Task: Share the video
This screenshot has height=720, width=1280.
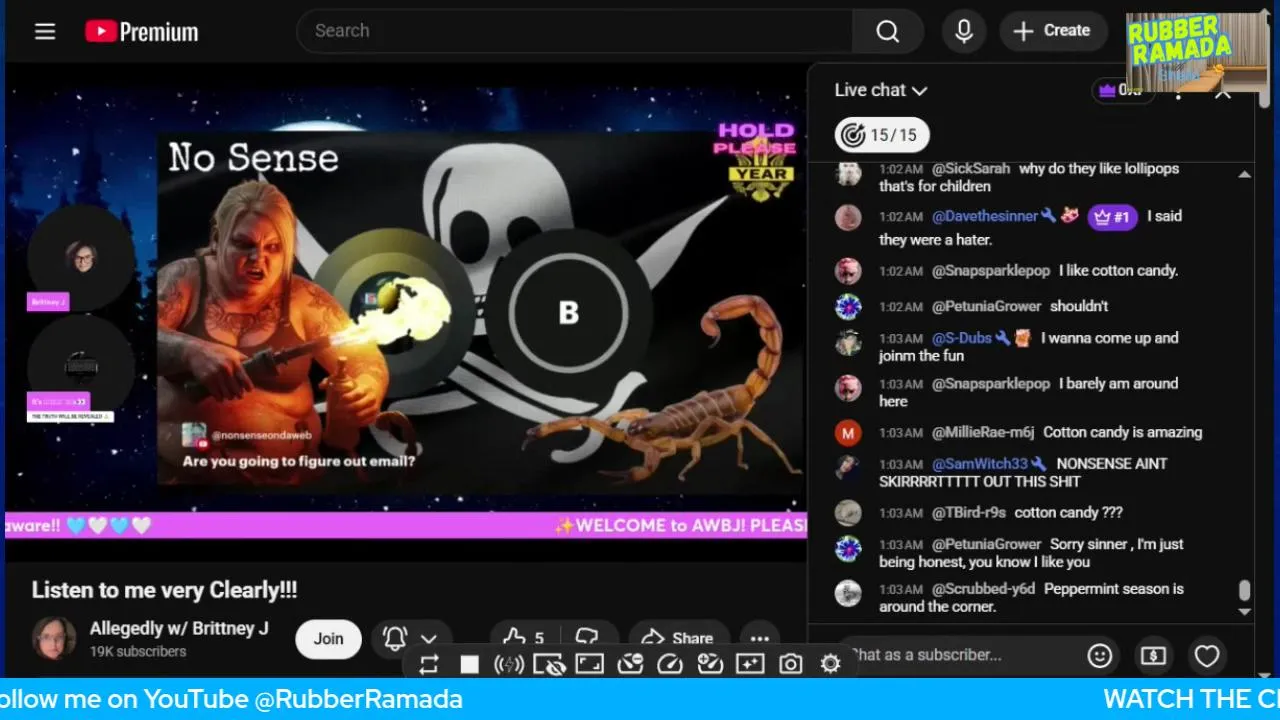Action: coord(678,638)
